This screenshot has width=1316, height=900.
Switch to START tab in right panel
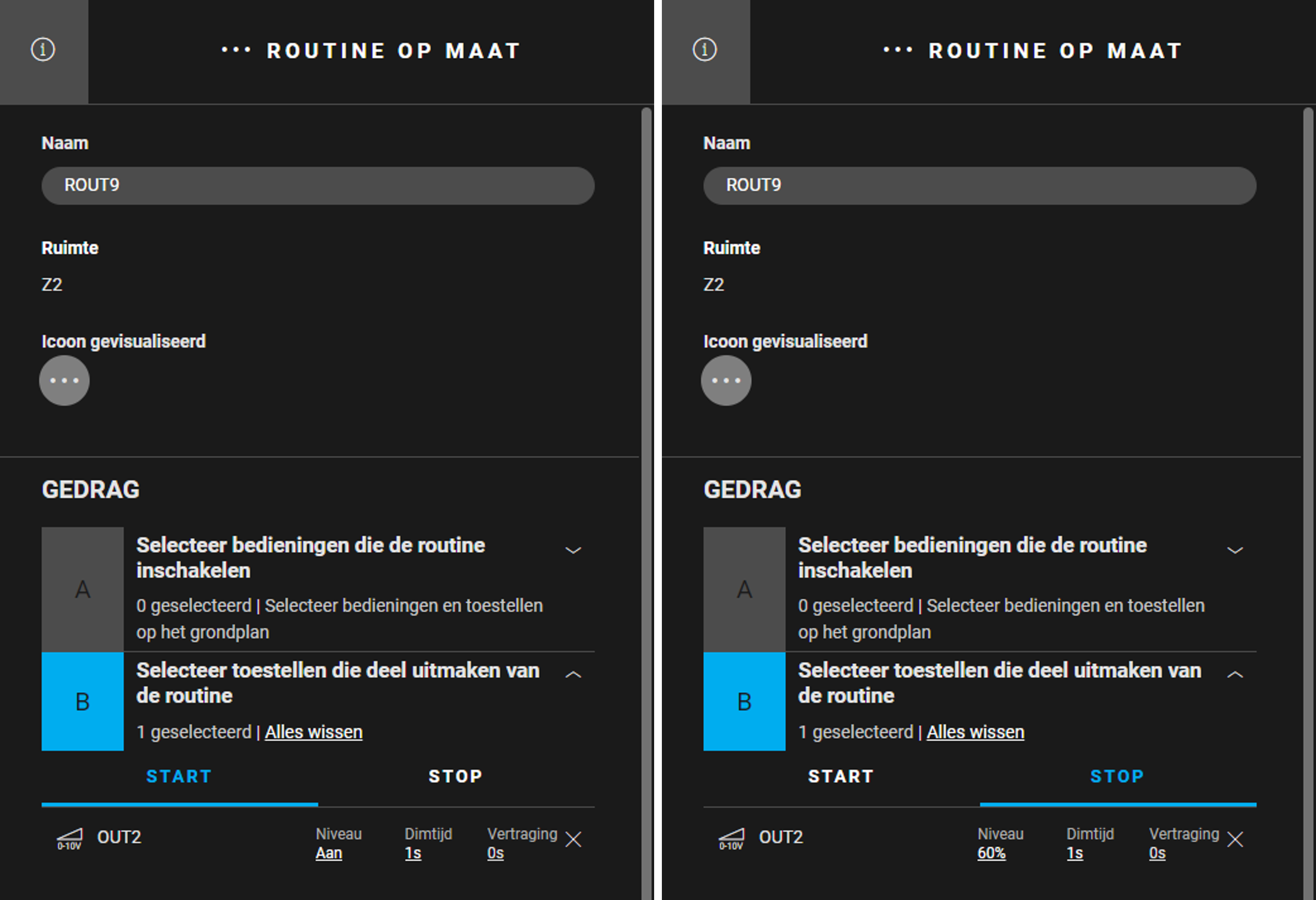pyautogui.click(x=841, y=777)
